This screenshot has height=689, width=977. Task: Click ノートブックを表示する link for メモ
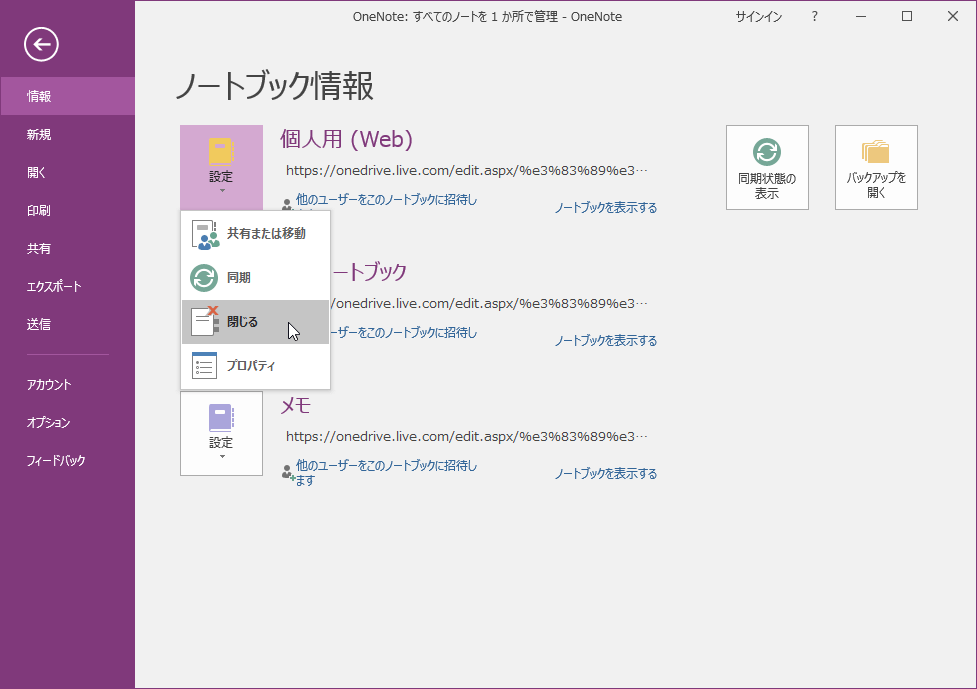[606, 473]
